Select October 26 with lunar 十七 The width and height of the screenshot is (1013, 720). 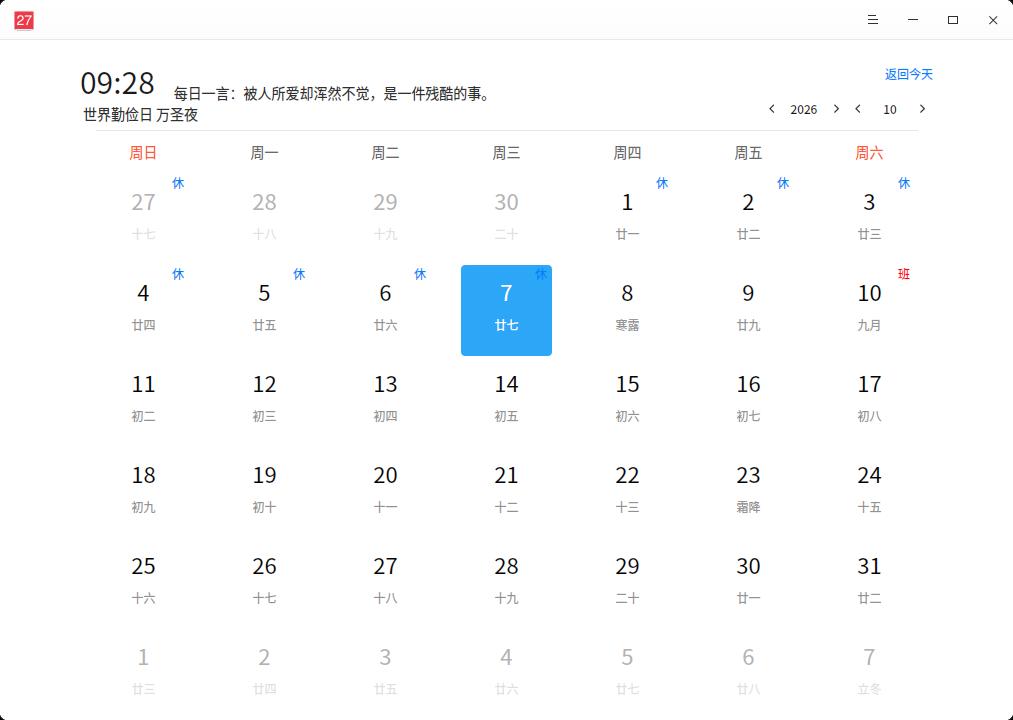tap(264, 584)
